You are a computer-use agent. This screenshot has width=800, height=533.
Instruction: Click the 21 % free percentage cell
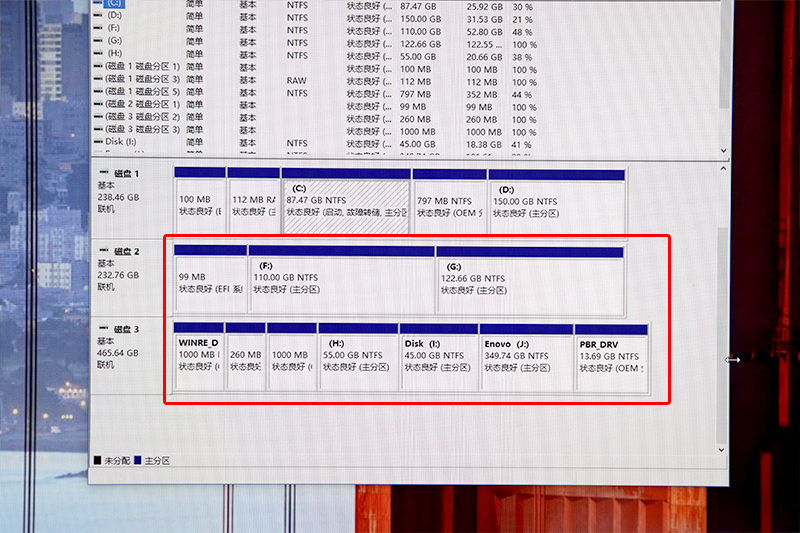click(x=522, y=19)
